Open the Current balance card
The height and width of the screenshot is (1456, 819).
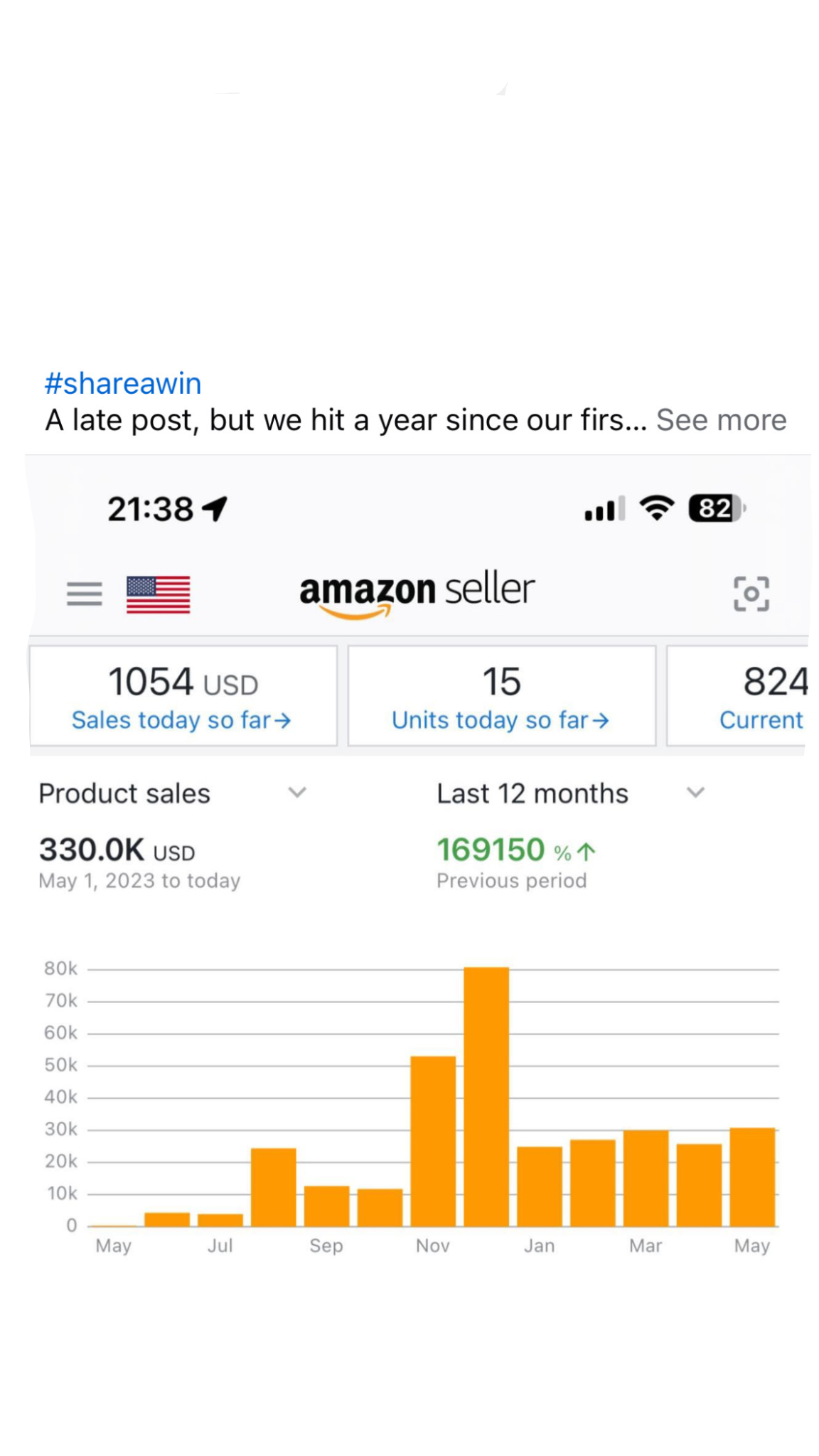click(761, 696)
